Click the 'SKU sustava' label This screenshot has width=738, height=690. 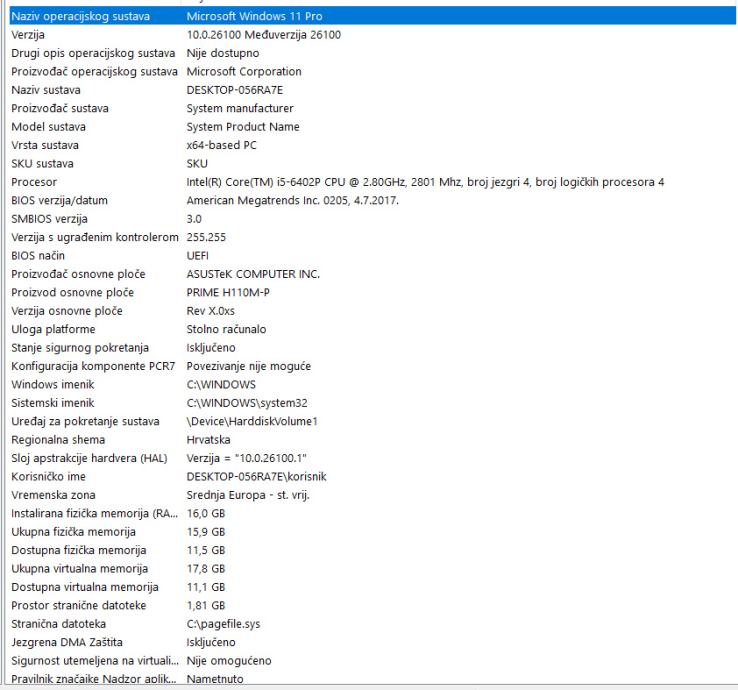[x=42, y=163]
